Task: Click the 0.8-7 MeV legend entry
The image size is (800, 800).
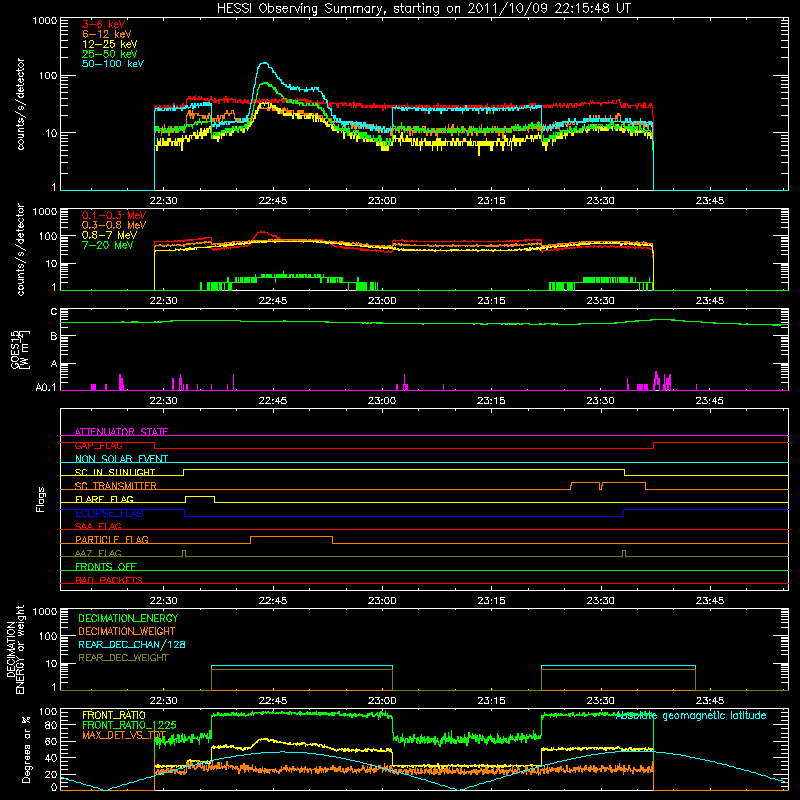Action: (x=110, y=235)
